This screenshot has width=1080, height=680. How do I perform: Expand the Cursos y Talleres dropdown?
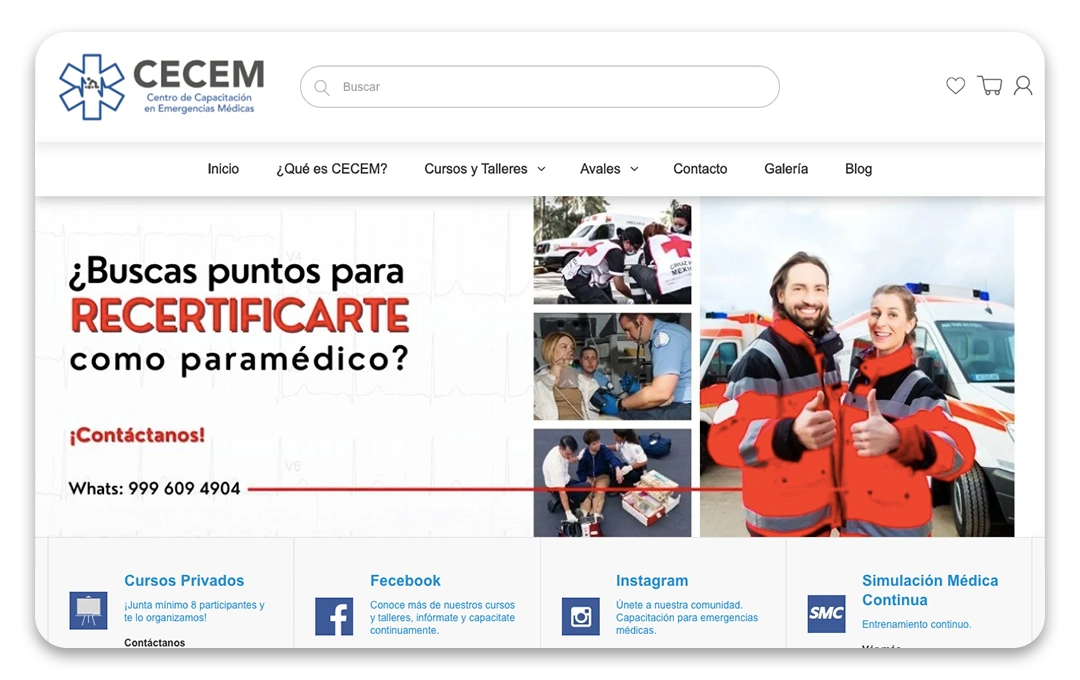tap(484, 169)
